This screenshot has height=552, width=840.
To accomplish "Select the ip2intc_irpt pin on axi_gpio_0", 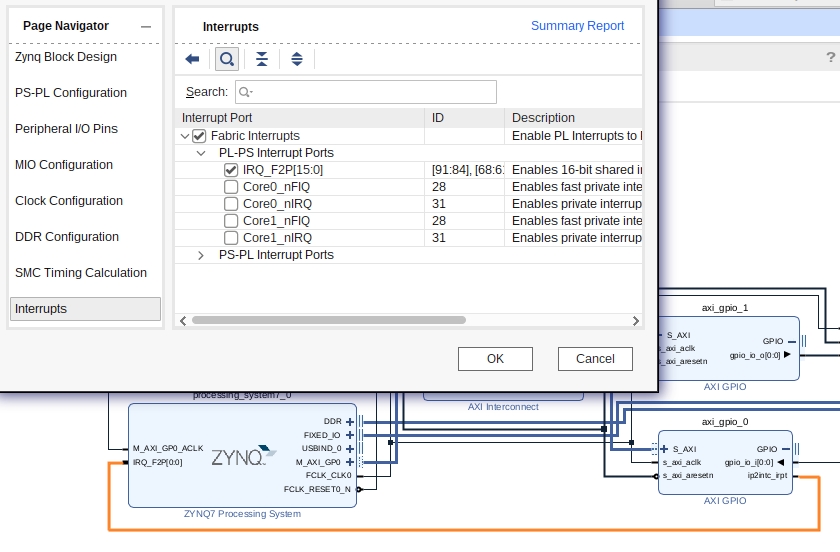I will pyautogui.click(x=767, y=475).
